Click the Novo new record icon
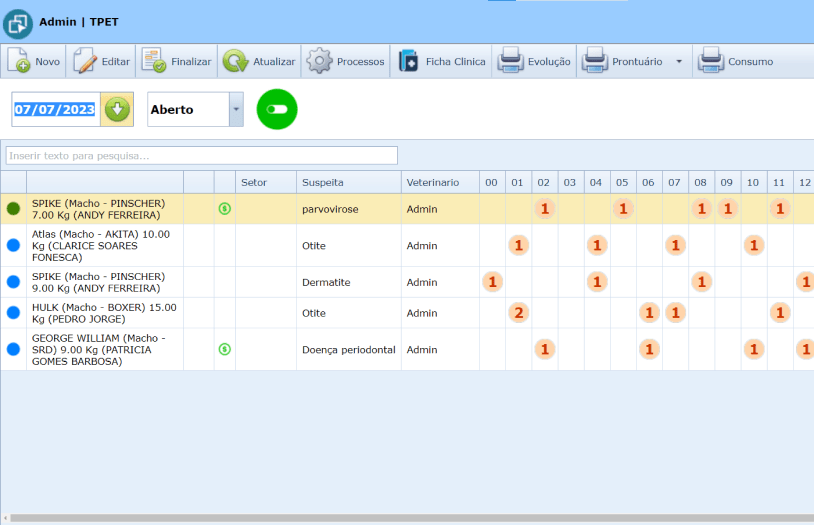Image resolution: width=814 pixels, height=525 pixels. pos(19,61)
